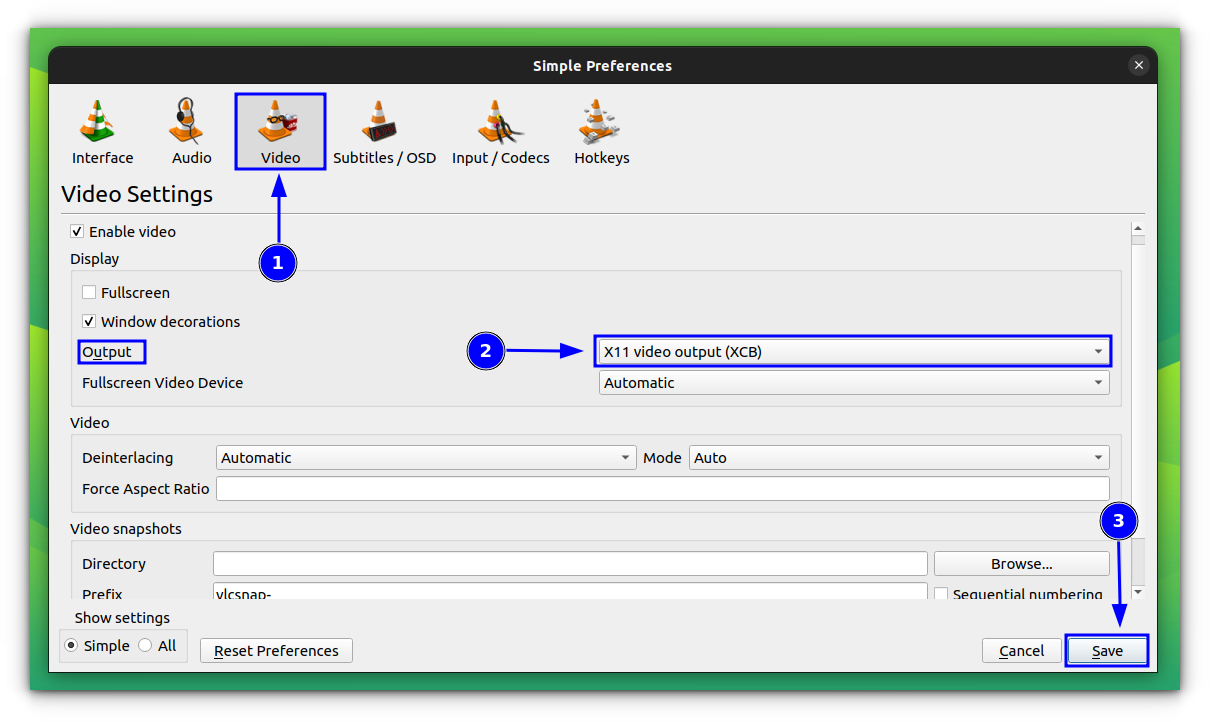The width and height of the screenshot is (1210, 722).
Task: Disable Window decorations
Action: (x=89, y=321)
